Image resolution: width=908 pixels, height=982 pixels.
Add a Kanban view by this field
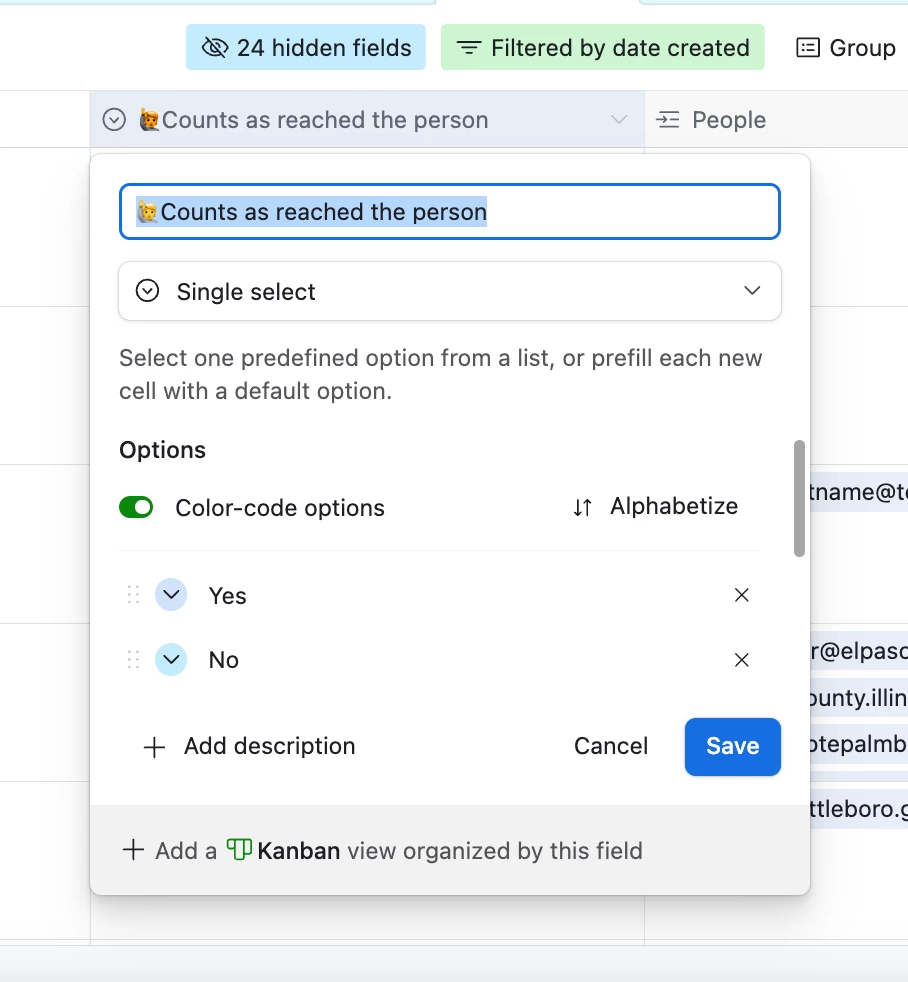coord(382,851)
